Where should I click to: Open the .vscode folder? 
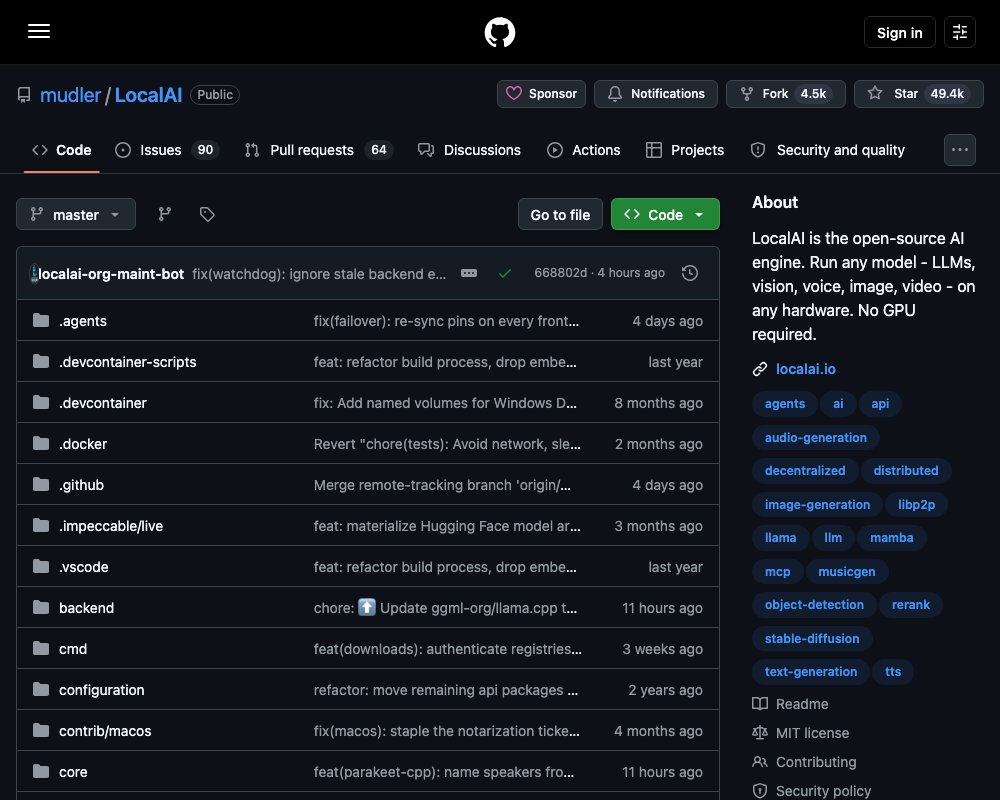pyautogui.click(x=84, y=567)
